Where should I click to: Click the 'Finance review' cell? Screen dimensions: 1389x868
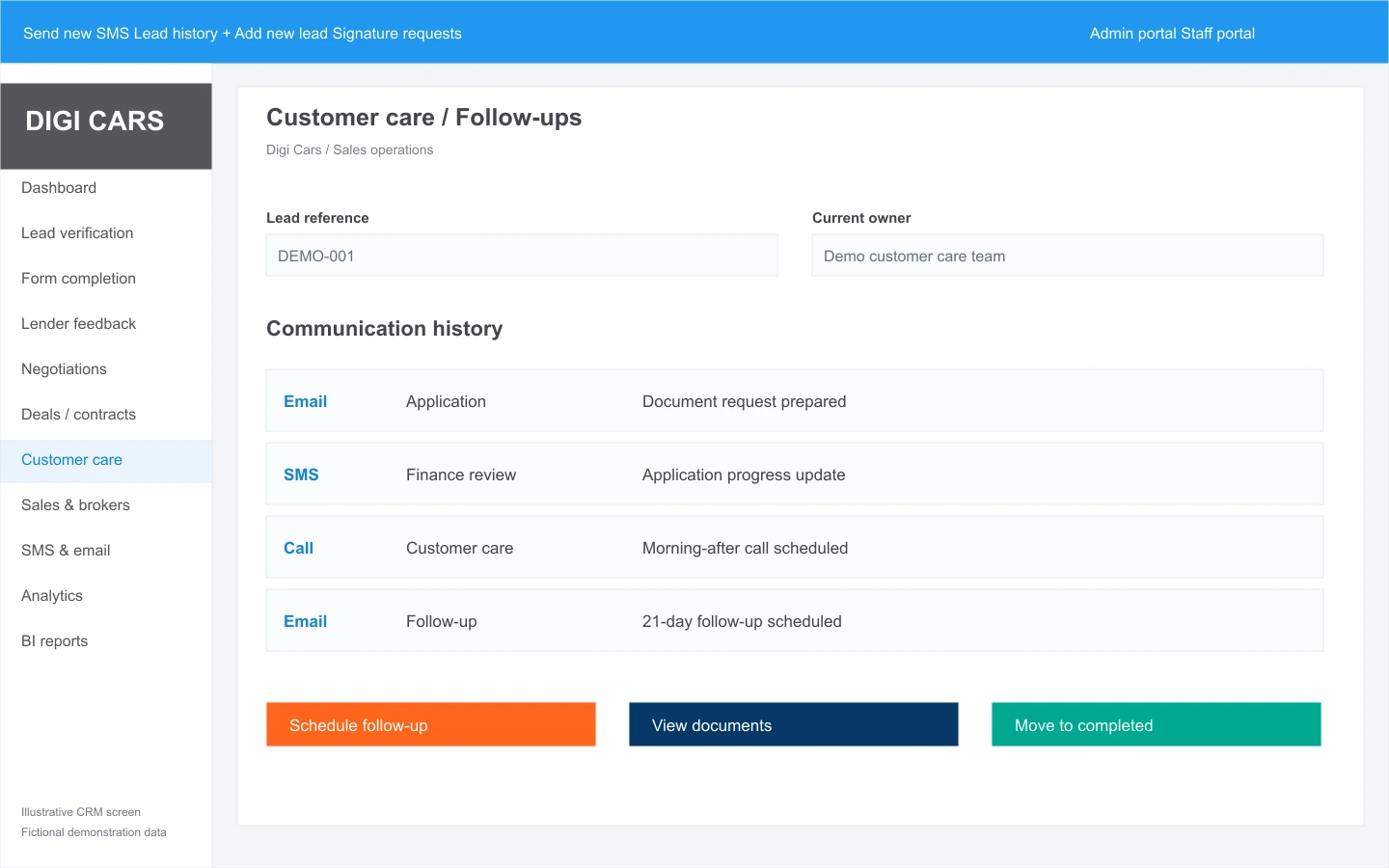(461, 475)
